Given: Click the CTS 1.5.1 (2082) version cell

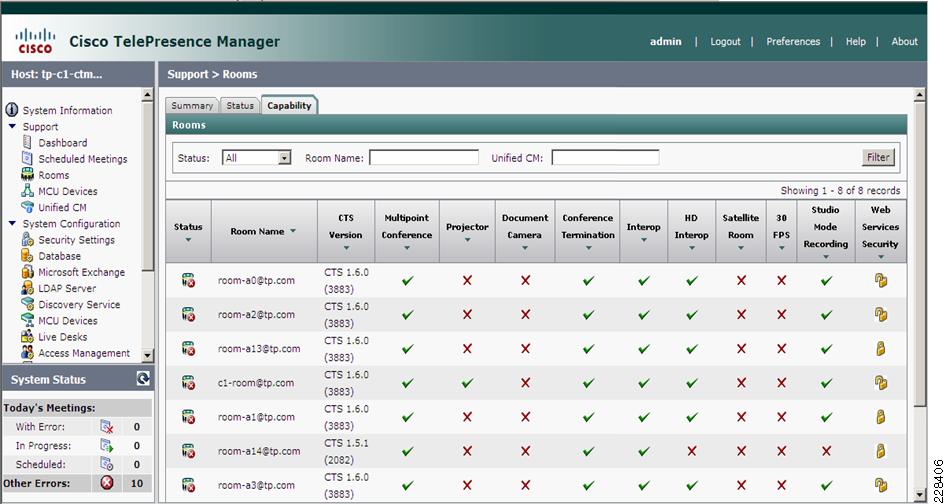Looking at the screenshot, I should (x=346, y=451).
